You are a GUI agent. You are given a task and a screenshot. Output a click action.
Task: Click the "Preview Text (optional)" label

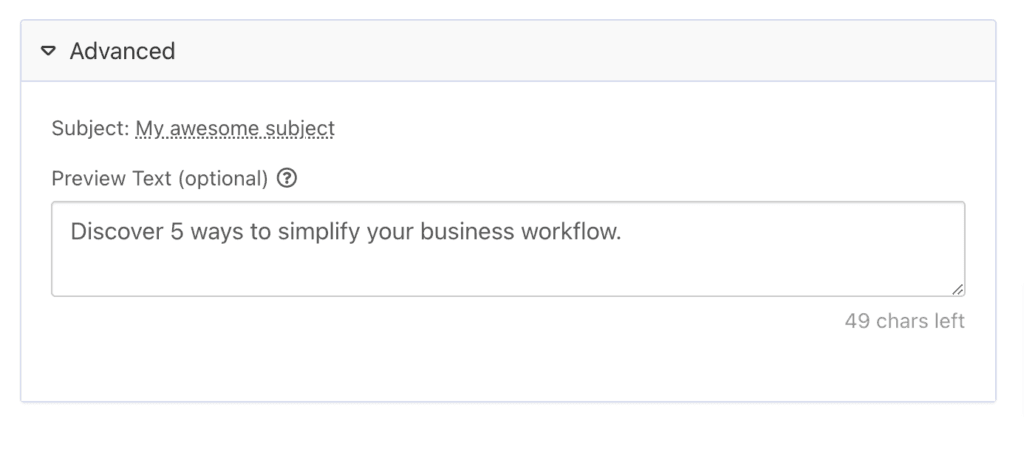[160, 179]
